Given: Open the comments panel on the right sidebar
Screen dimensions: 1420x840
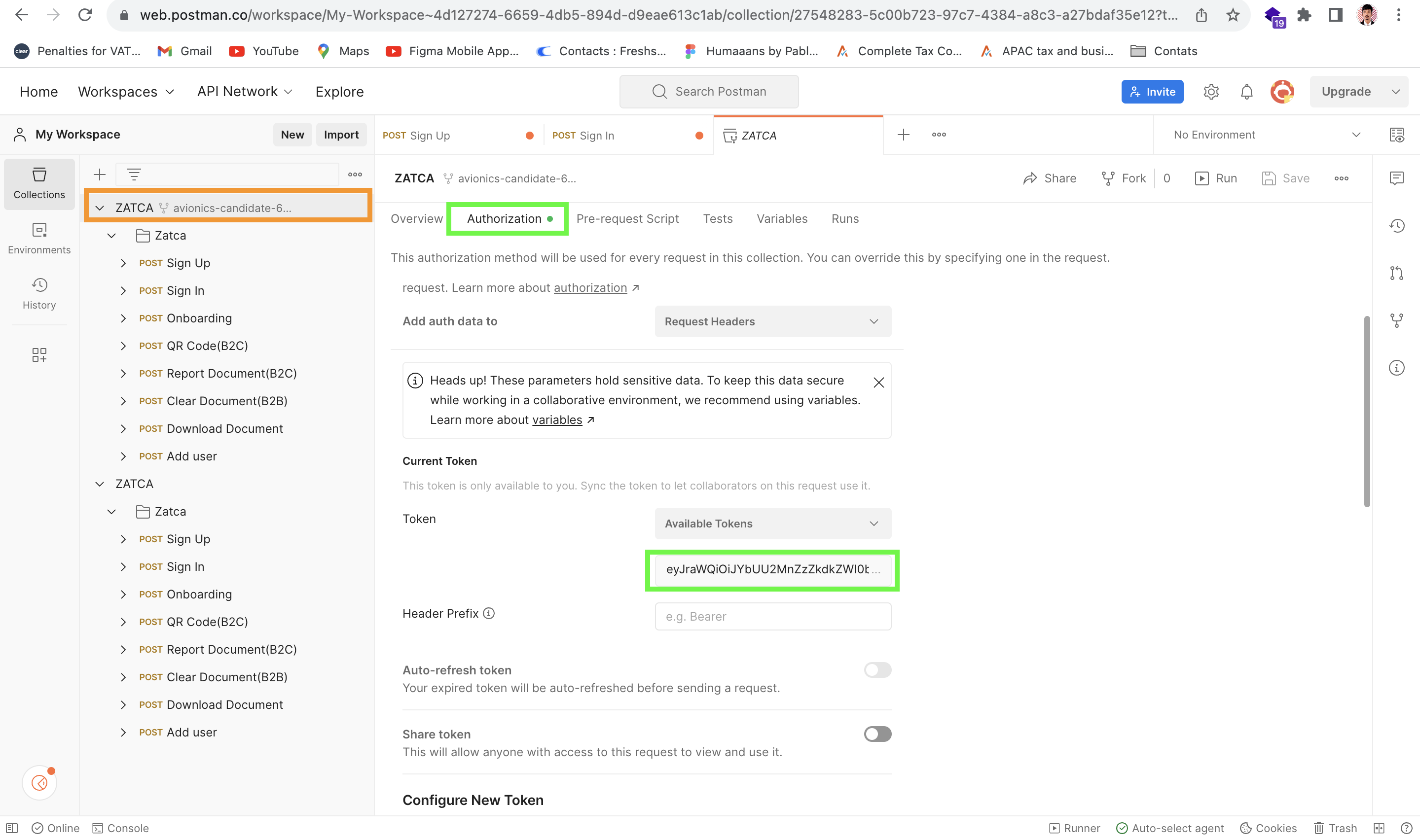Looking at the screenshot, I should pyautogui.click(x=1396, y=178).
